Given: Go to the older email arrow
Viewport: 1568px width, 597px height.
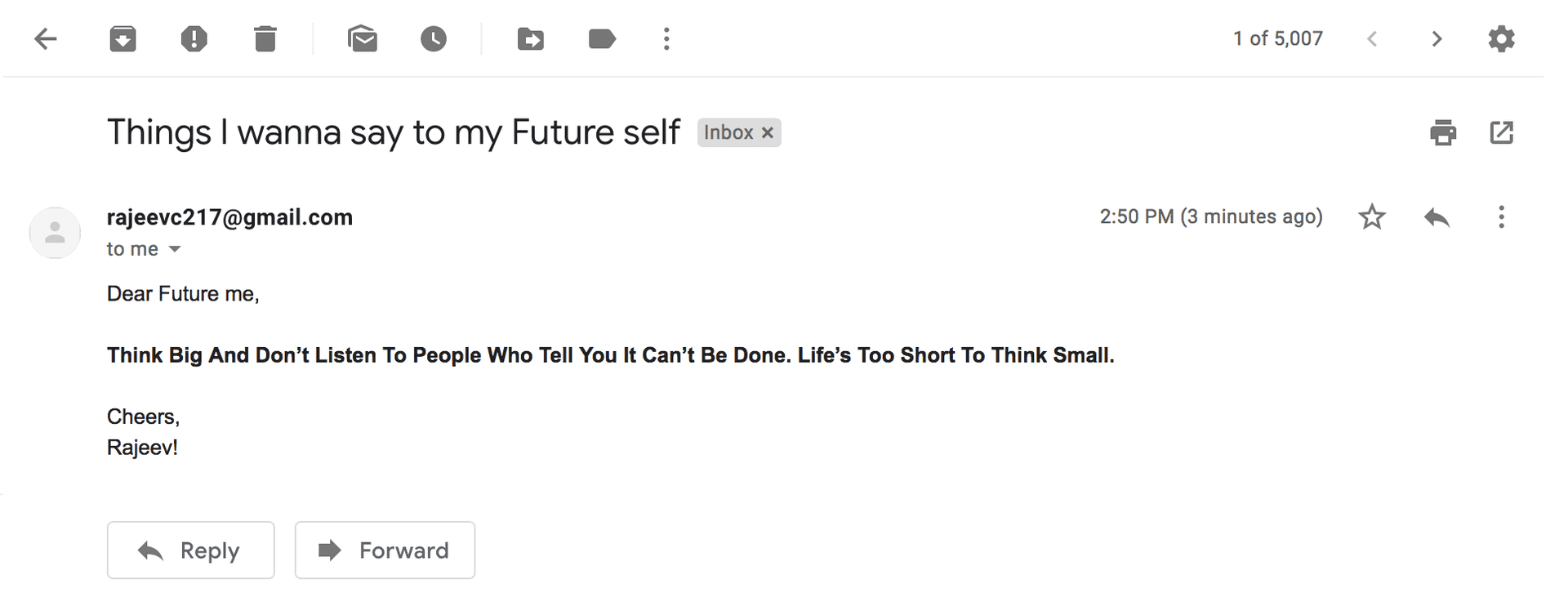Looking at the screenshot, I should coord(1437,38).
